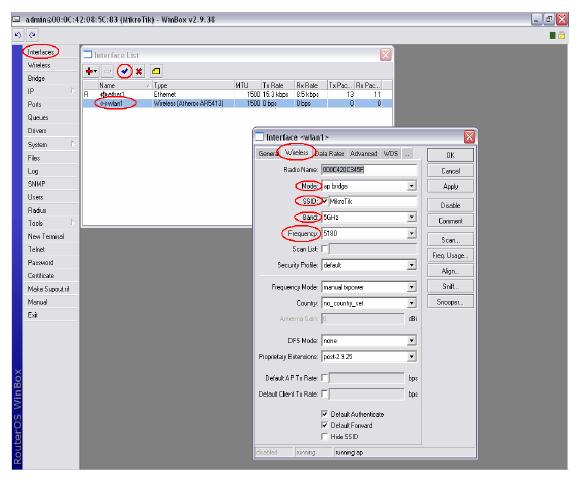The image size is (576, 484).
Task: Open Queues in the sidebar menu
Action: pyautogui.click(x=38, y=118)
